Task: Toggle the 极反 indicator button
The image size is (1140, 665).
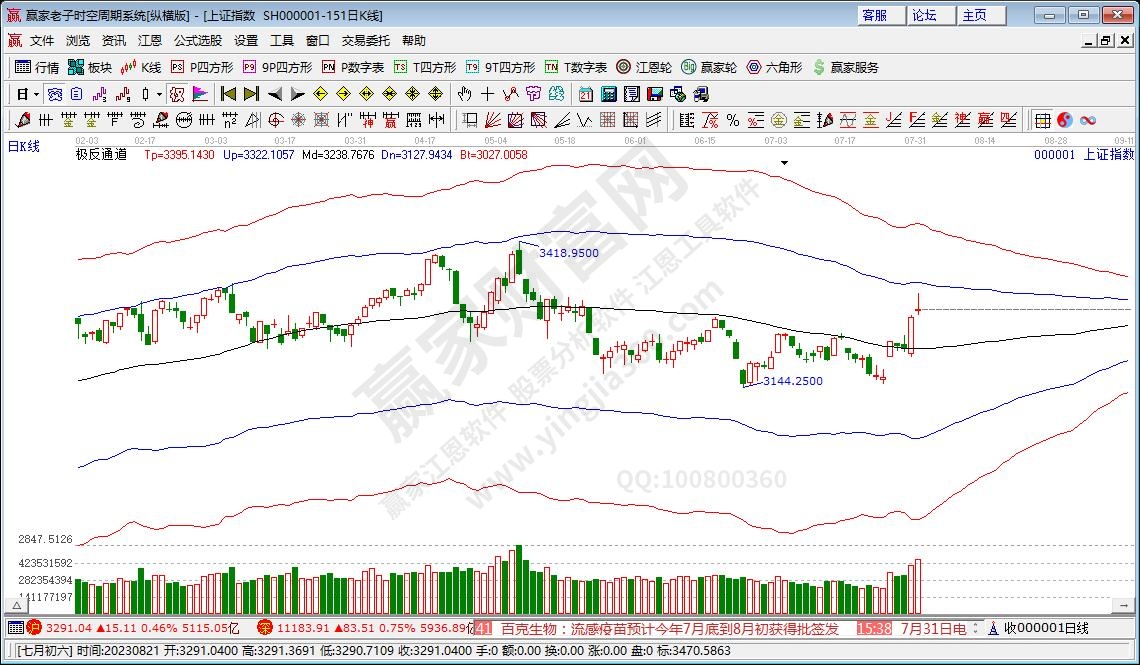Action: [177, 94]
